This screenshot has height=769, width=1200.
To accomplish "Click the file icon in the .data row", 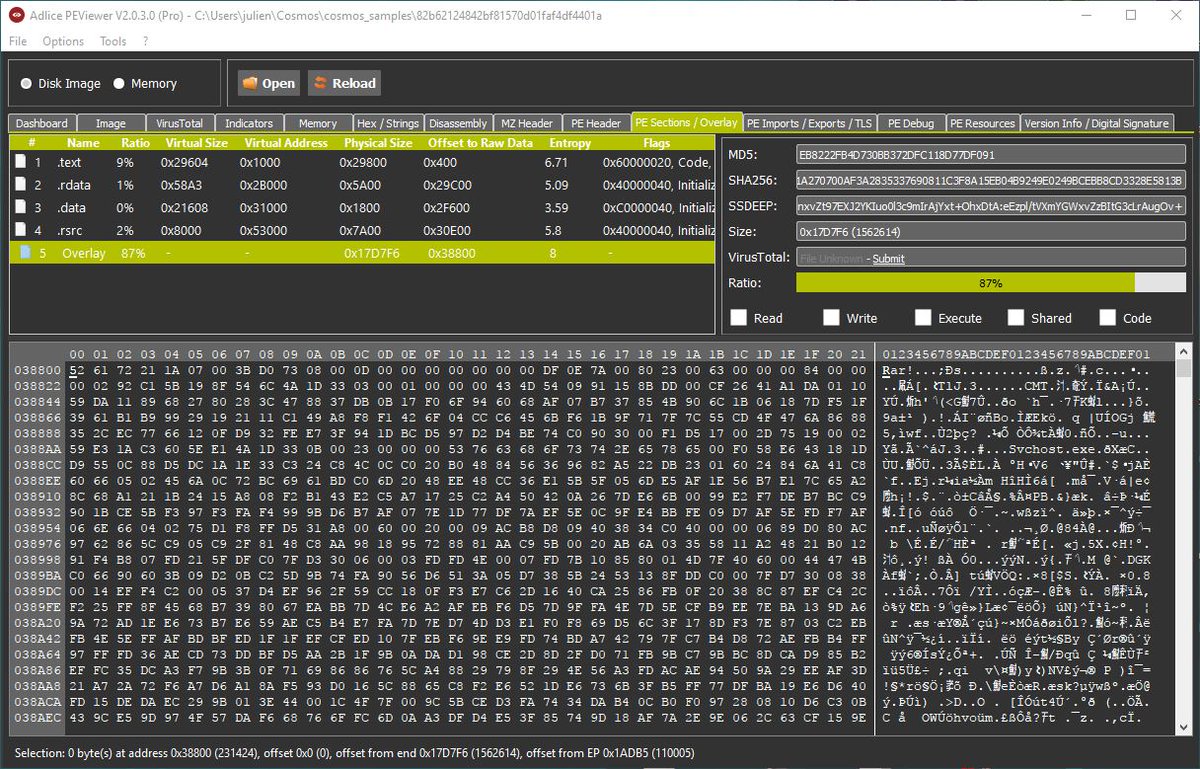I will tap(23, 208).
